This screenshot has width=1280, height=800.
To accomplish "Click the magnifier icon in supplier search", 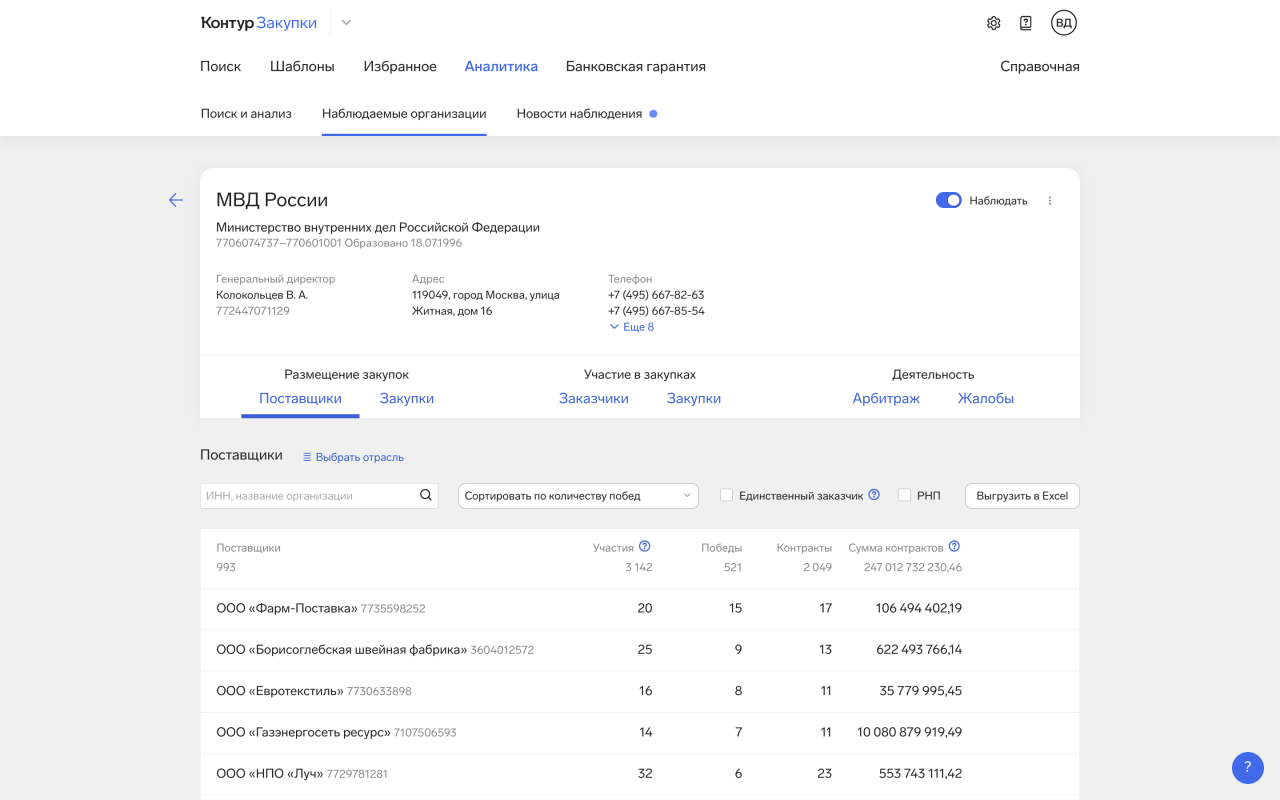I will 426,495.
